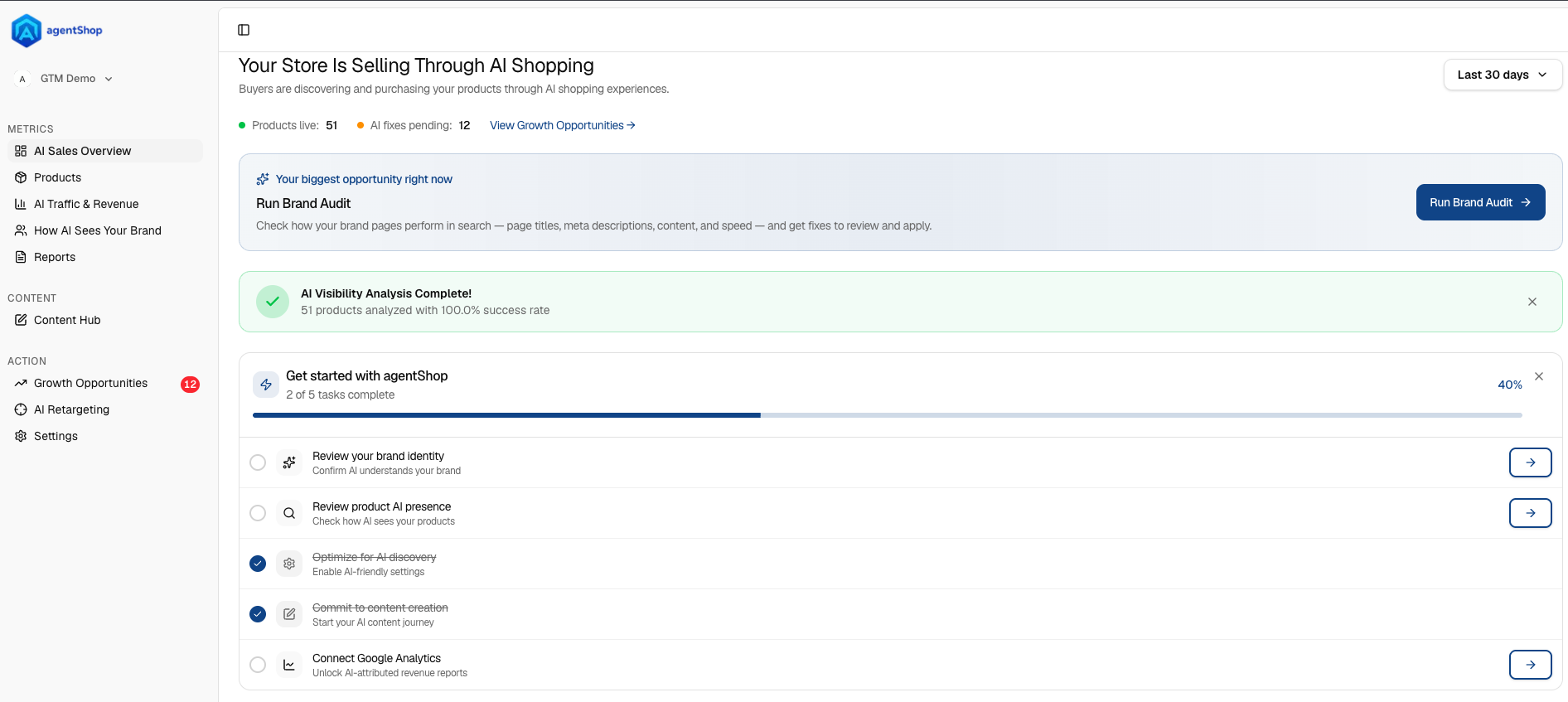Click "Unlock AI-attributed revenue reports" subtitle

pos(390,673)
